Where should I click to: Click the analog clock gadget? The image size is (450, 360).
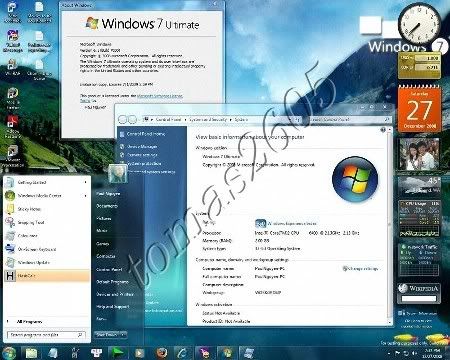[x=419, y=23]
